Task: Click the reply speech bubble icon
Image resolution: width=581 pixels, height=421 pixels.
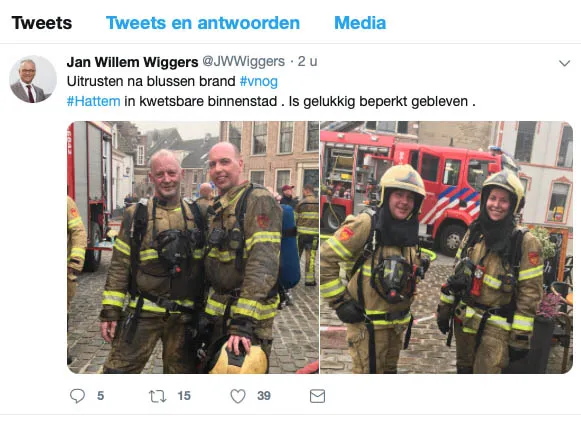Action: (x=77, y=396)
